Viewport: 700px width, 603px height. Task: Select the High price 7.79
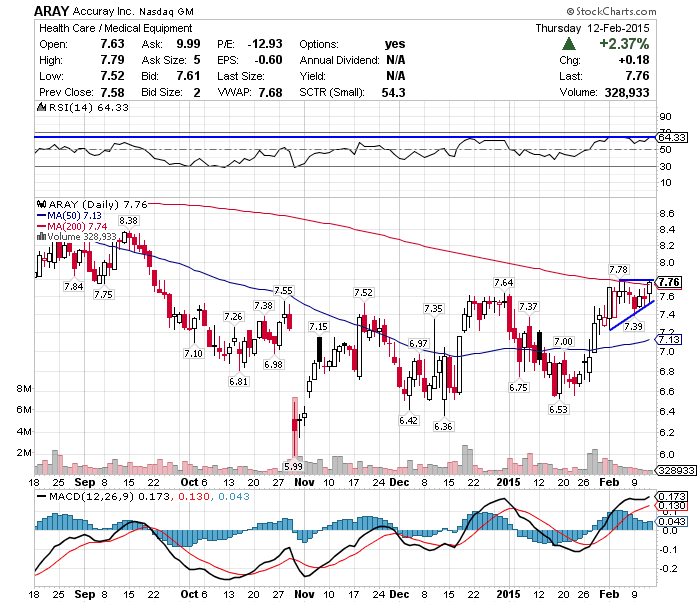(x=112, y=60)
